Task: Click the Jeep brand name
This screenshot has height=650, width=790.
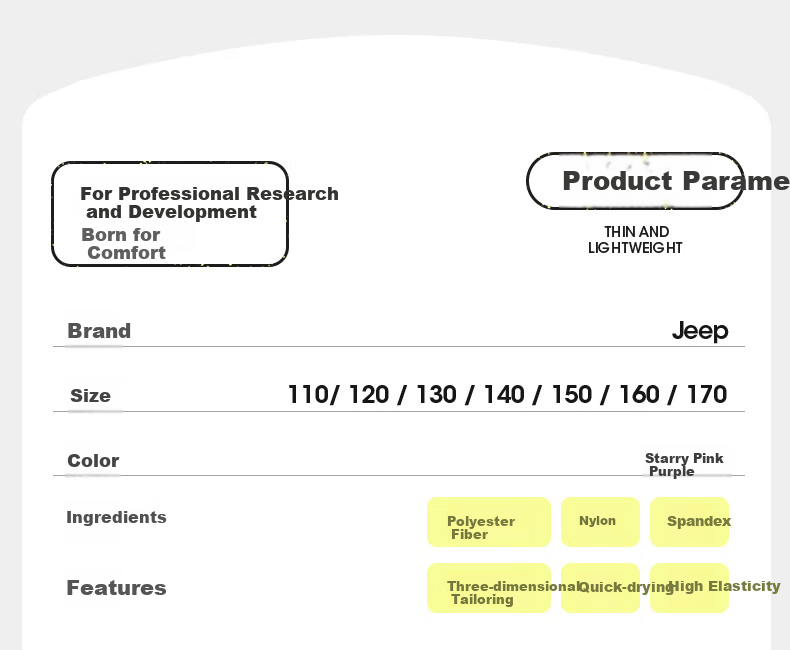Action: click(700, 331)
